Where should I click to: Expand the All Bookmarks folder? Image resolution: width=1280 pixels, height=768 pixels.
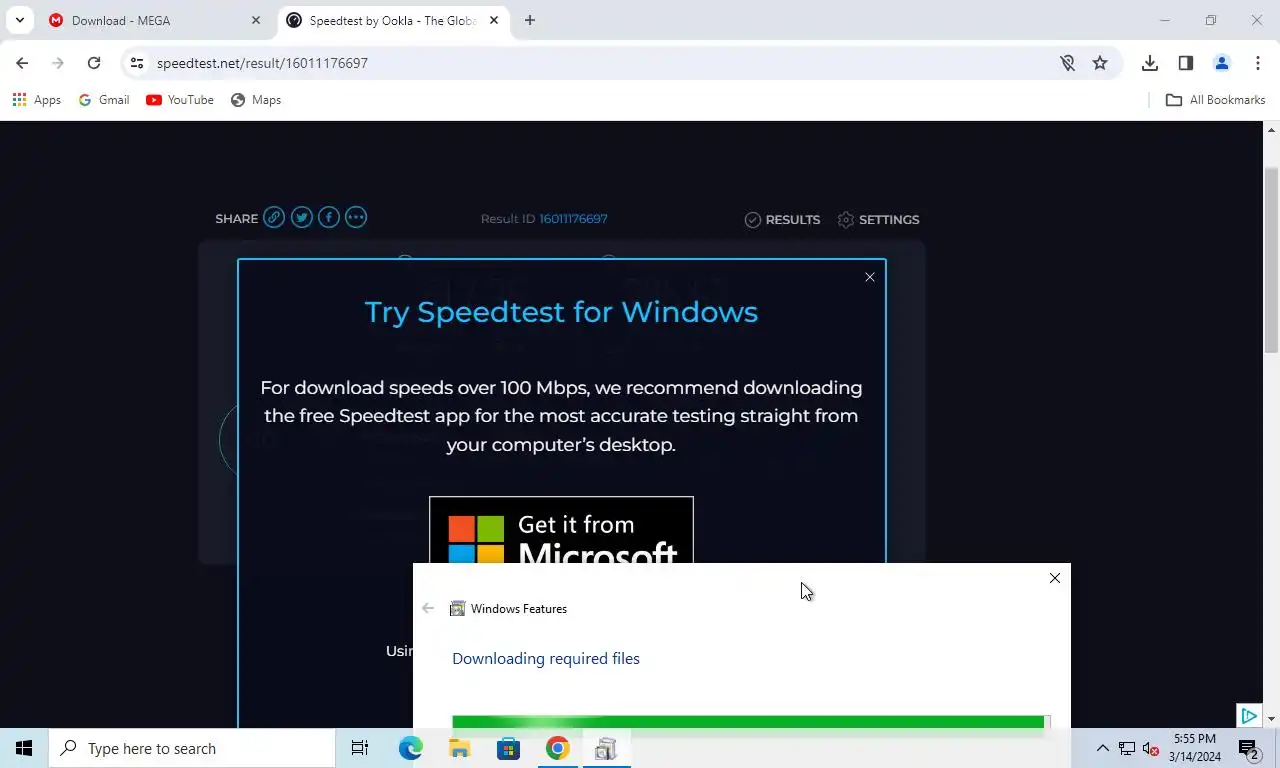coord(1216,100)
